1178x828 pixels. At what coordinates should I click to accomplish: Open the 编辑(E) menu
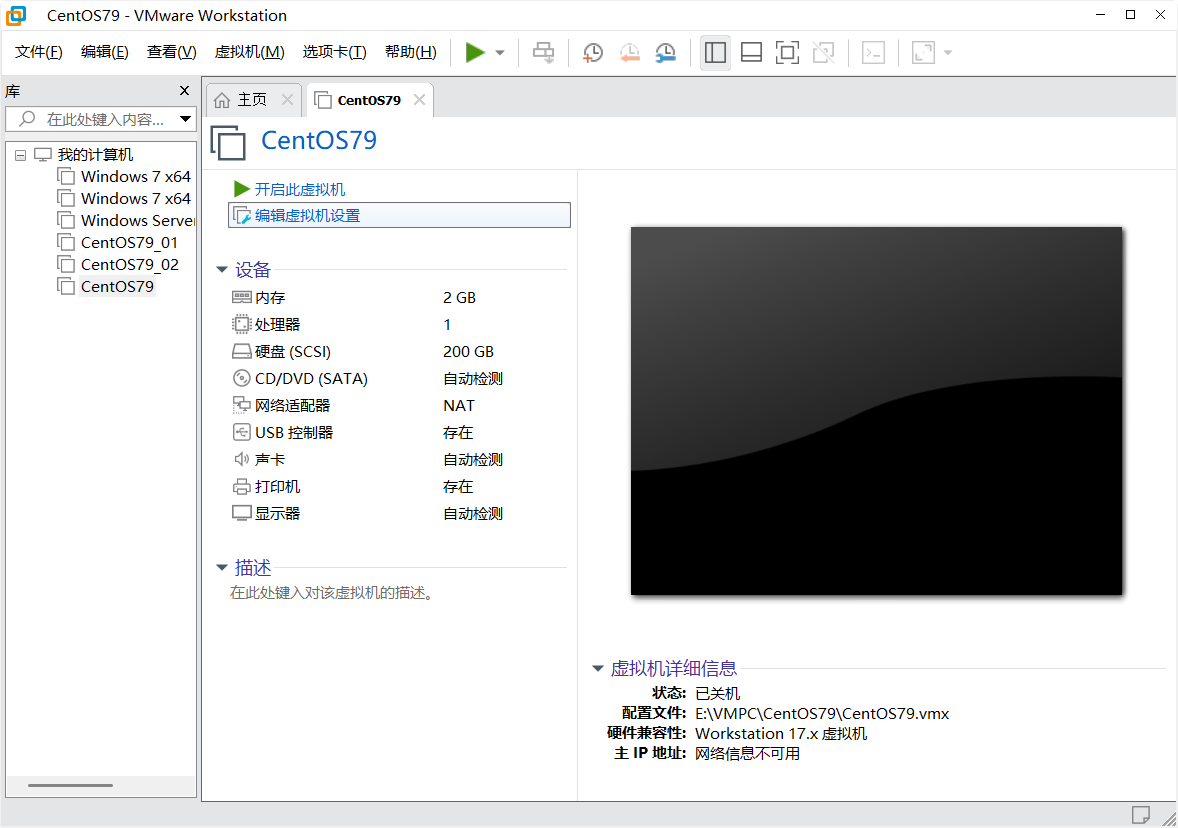[104, 52]
